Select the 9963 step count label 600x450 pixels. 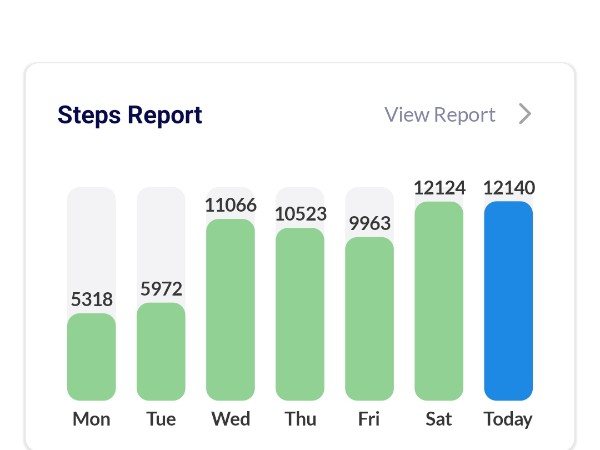369,224
